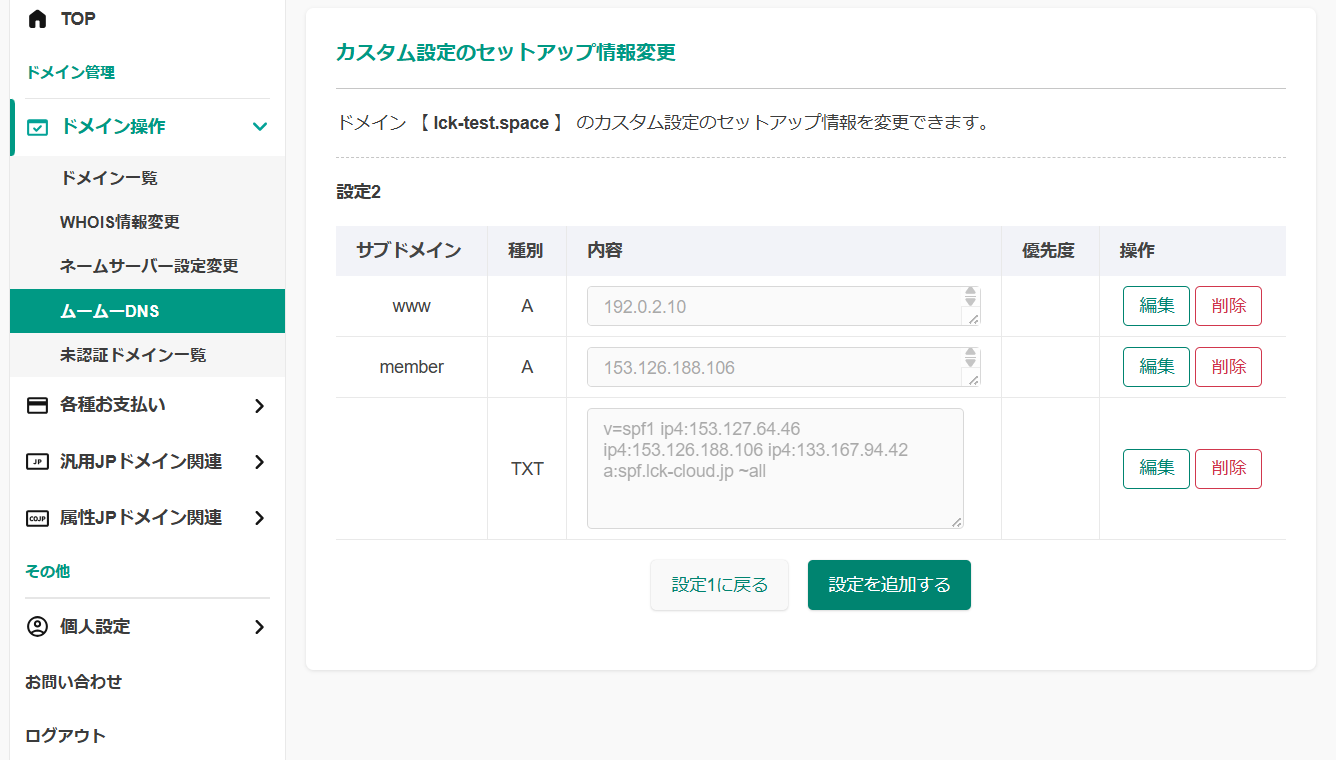Click 削除 button for www record

1228,306
